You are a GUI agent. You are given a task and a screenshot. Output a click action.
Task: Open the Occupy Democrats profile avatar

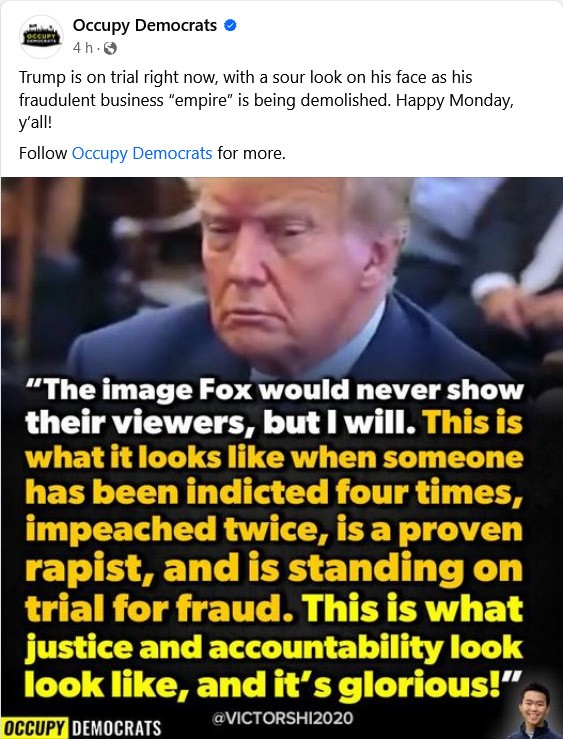click(x=41, y=37)
